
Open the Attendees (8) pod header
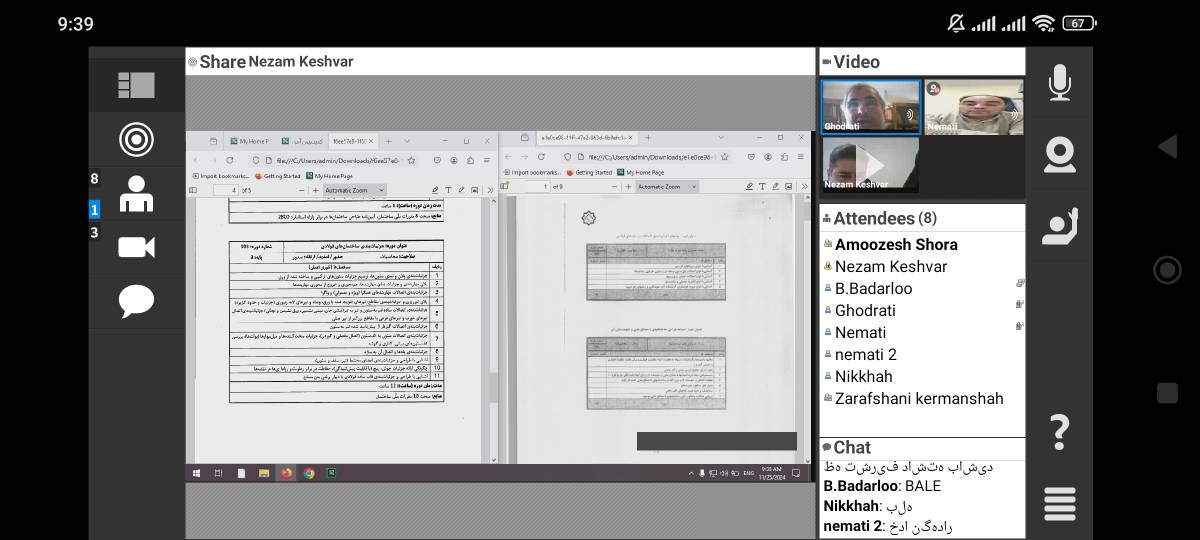(922, 218)
